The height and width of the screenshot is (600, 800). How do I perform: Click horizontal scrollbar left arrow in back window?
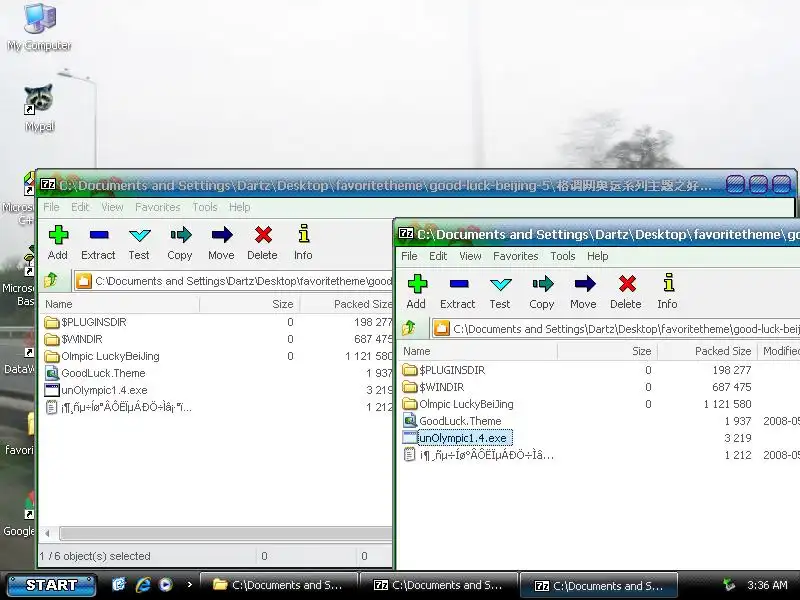[x=47, y=534]
